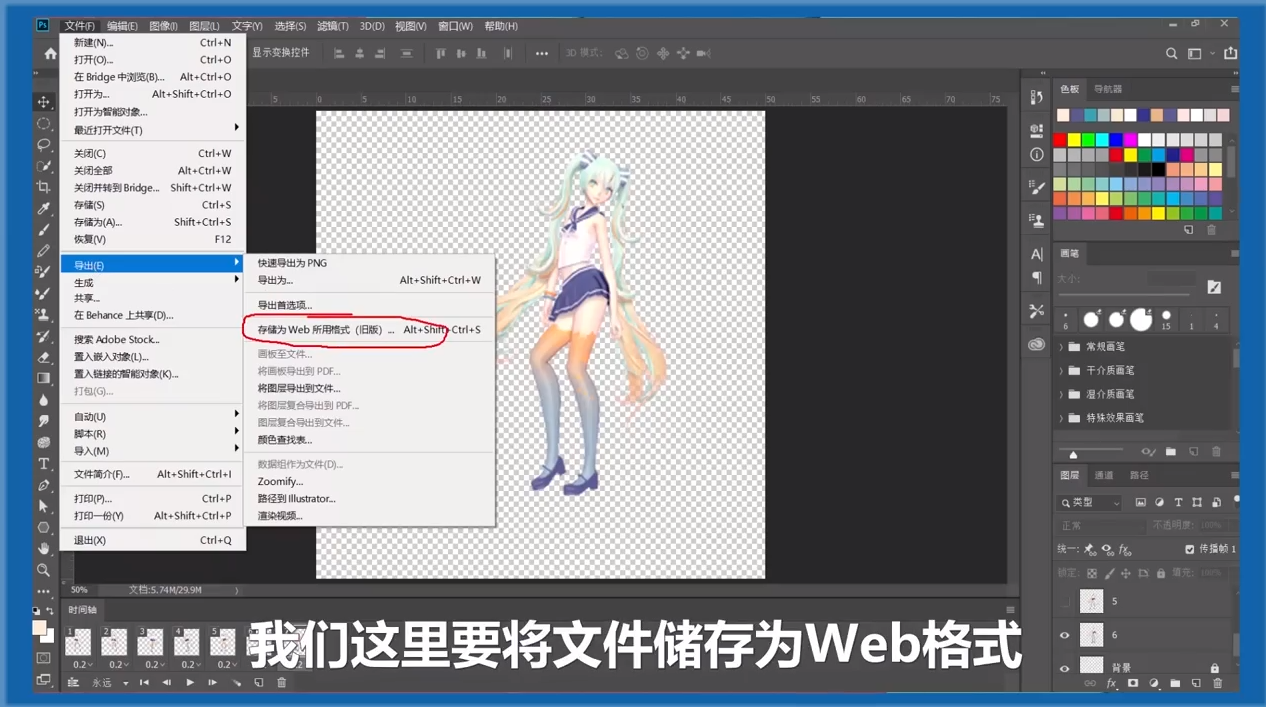Screen dimensions: 1266x707
Task: Click 导出为... menu entry
Action: [x=369, y=280]
